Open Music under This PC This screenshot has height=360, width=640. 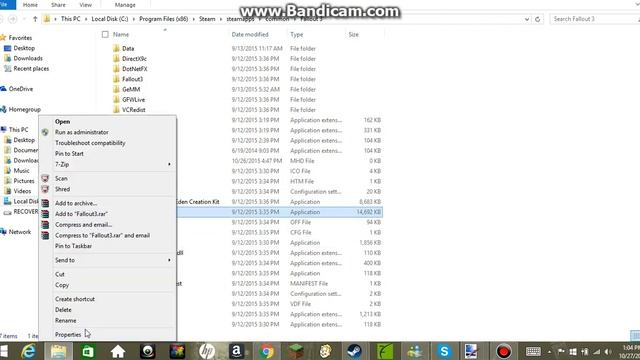tap(21, 171)
